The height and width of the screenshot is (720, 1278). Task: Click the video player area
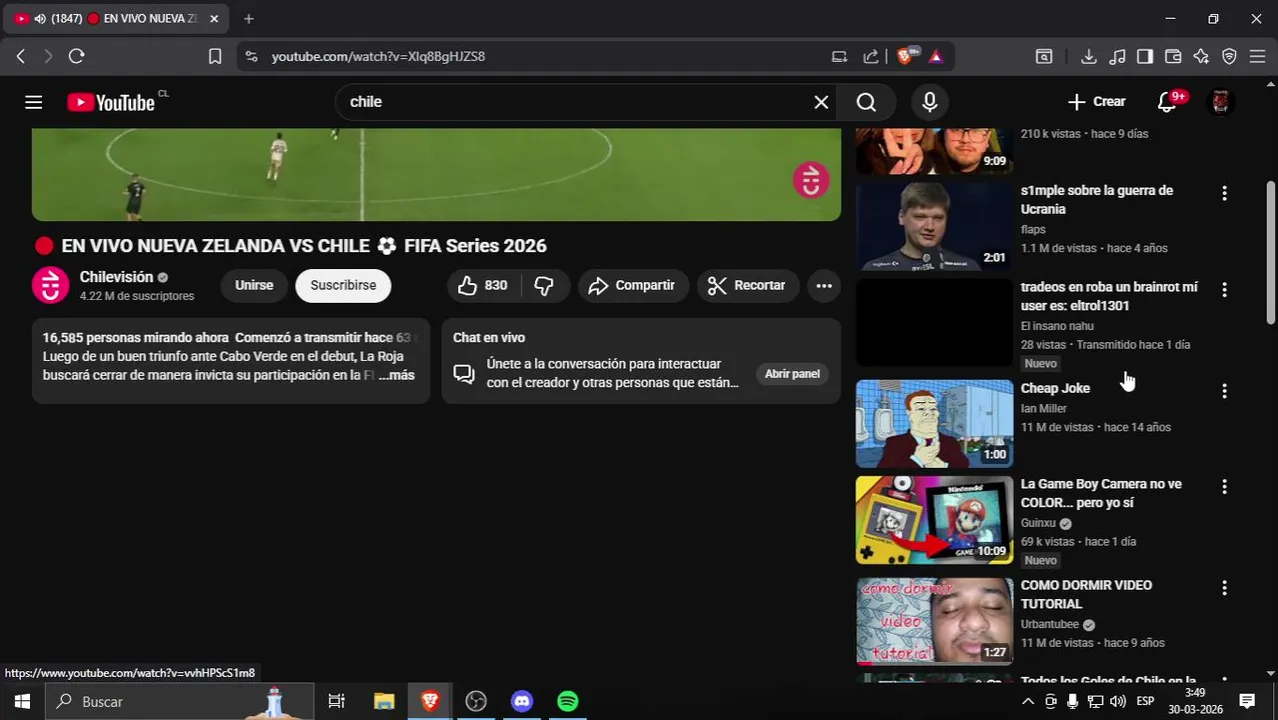[x=436, y=174]
